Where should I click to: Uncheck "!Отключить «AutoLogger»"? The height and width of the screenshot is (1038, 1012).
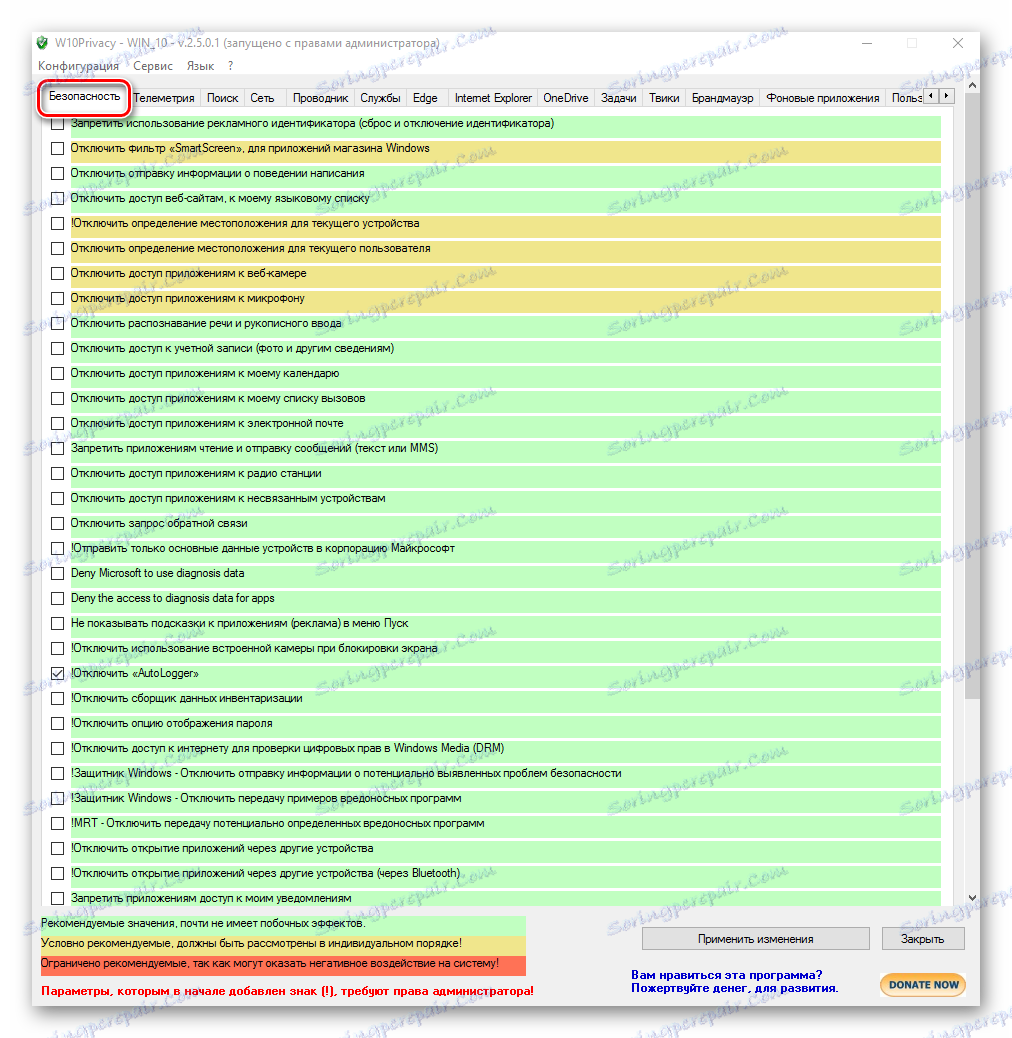tap(57, 673)
